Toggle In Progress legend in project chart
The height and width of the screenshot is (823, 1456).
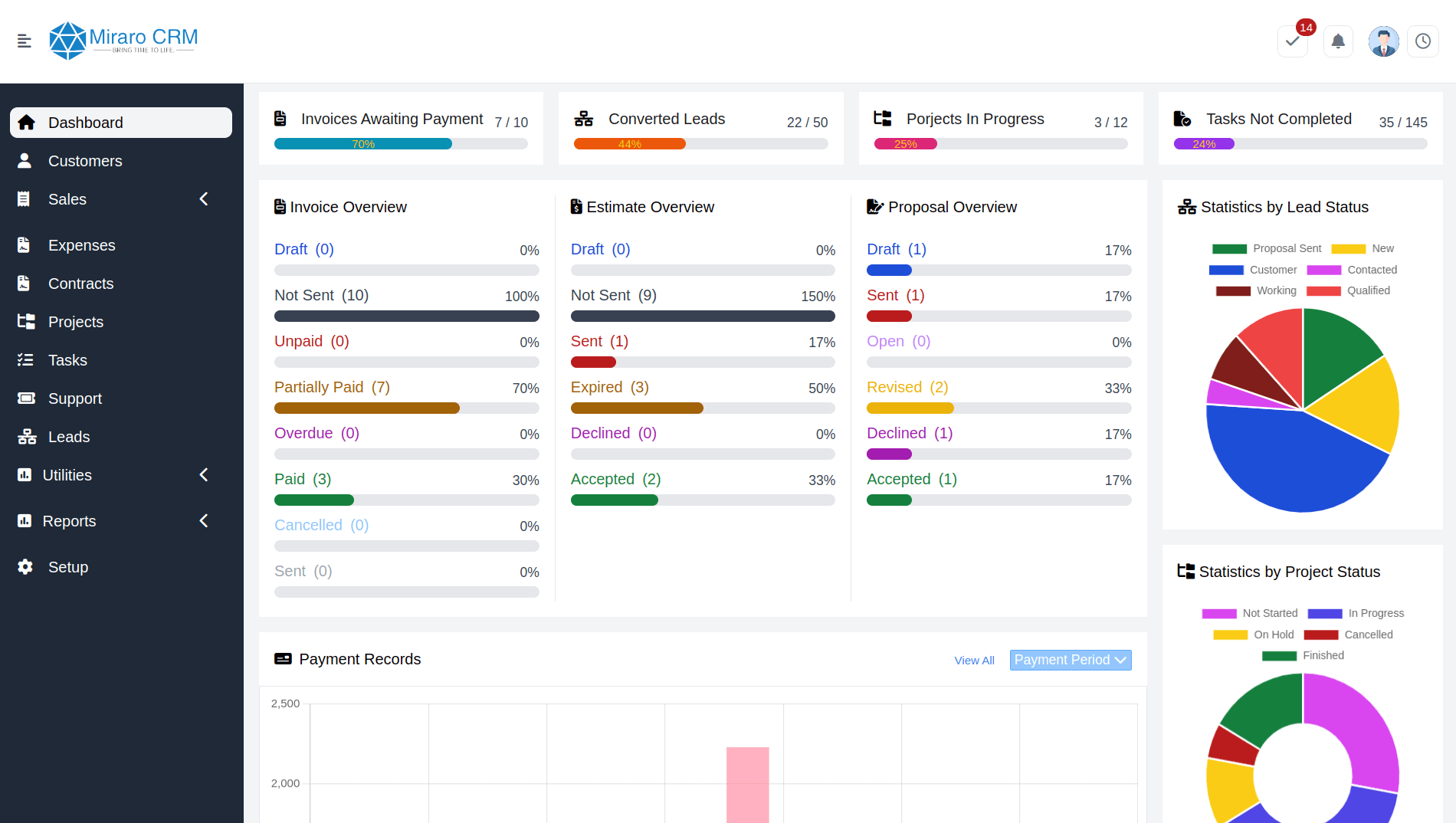(x=1356, y=613)
